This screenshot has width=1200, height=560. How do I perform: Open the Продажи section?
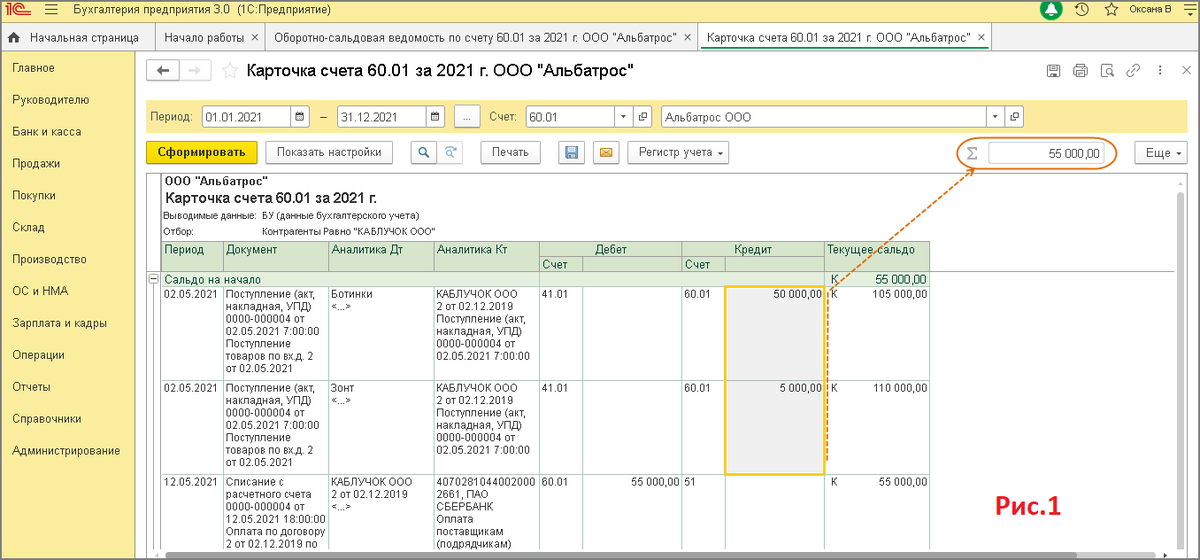pyautogui.click(x=37, y=164)
